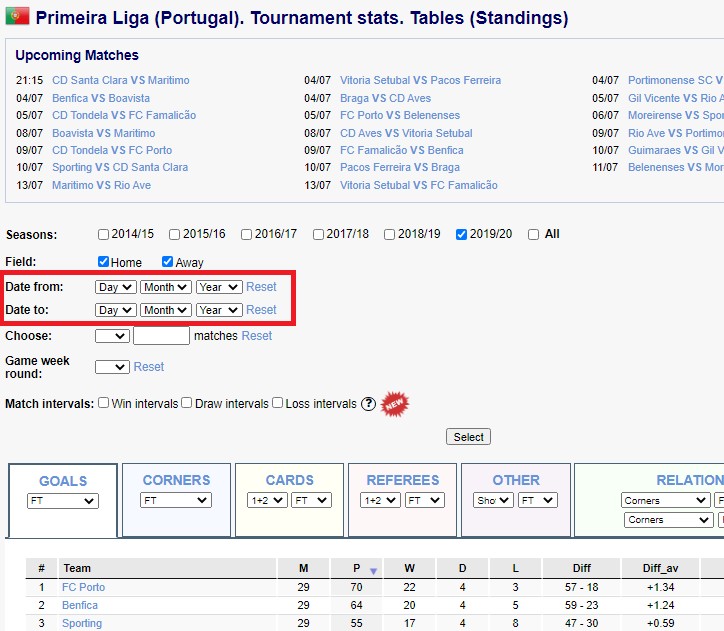Click the red NEW badge icon

[395, 404]
